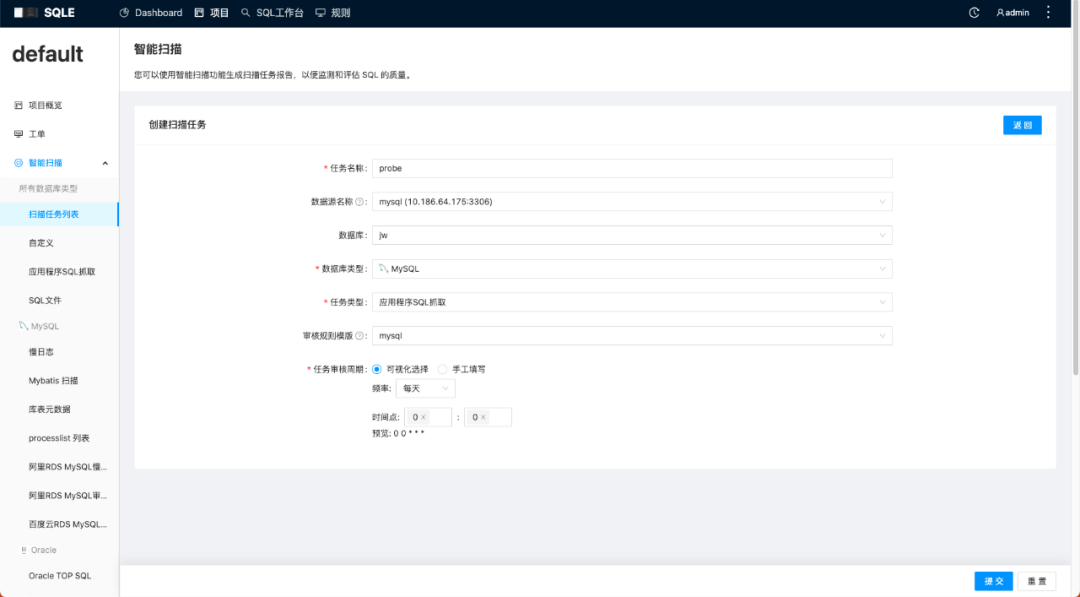Click the 创建扫描任务 card heading
This screenshot has width=1080, height=597.
tap(178, 125)
